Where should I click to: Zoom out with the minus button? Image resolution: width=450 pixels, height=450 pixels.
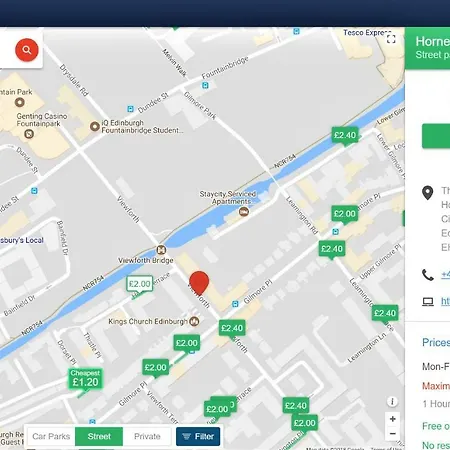pos(393,433)
